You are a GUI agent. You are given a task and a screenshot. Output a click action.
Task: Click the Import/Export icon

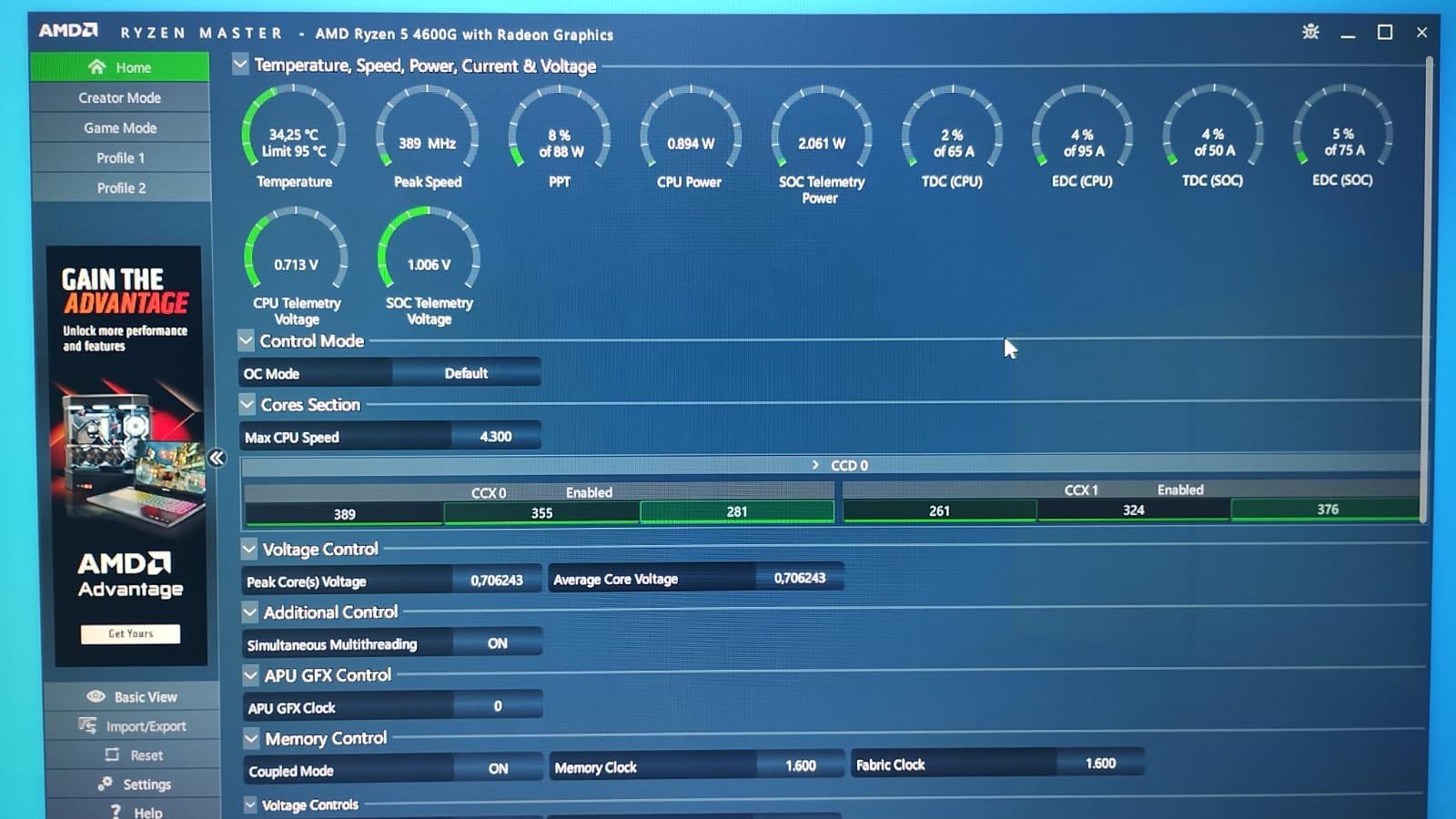click(87, 725)
